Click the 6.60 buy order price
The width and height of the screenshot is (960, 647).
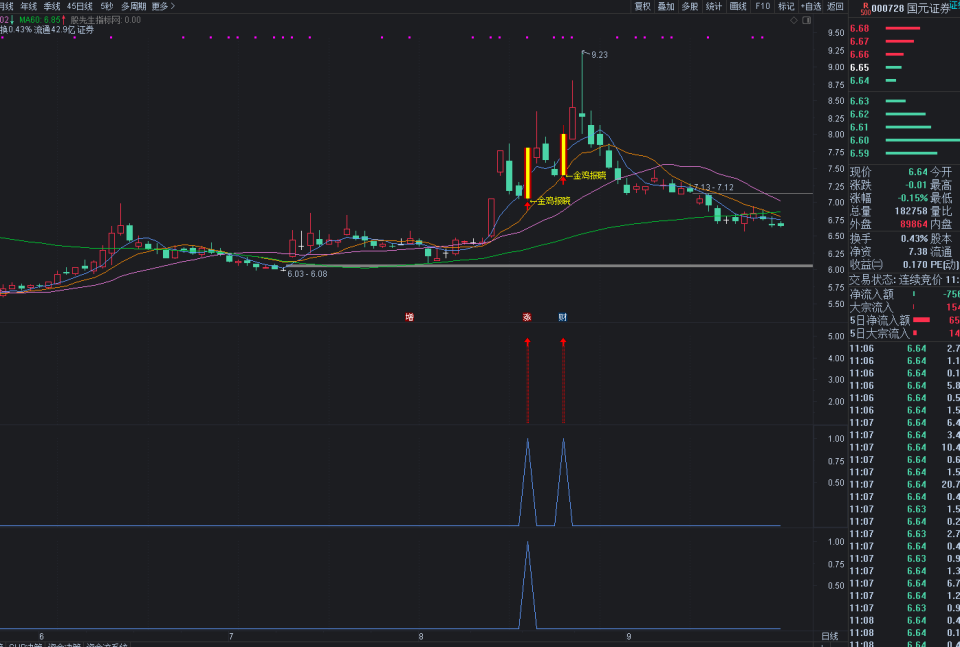(x=860, y=140)
